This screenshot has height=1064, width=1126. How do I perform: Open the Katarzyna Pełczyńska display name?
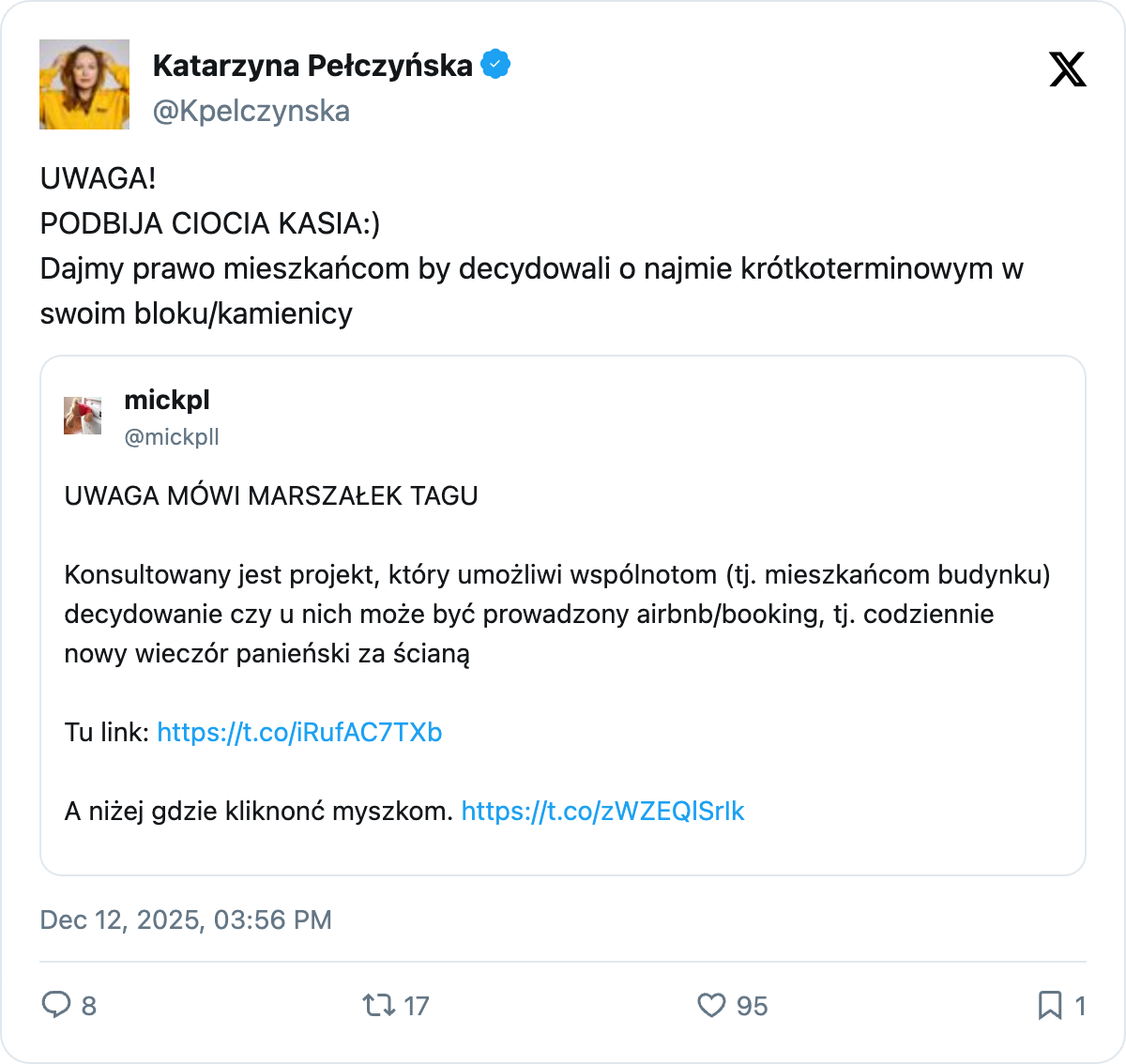coord(312,66)
